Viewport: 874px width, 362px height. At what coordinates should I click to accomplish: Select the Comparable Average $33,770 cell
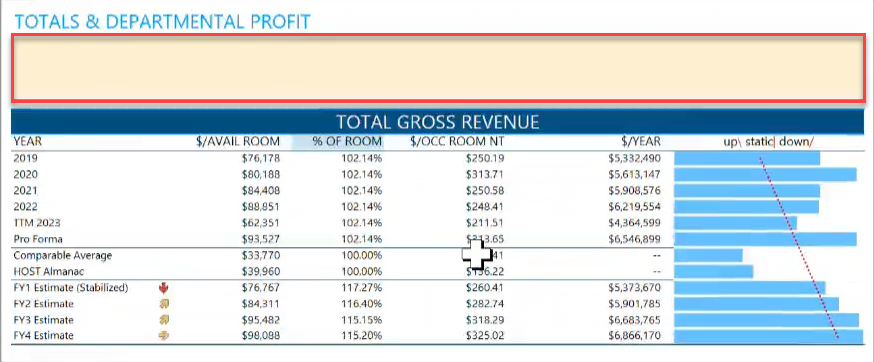261,255
